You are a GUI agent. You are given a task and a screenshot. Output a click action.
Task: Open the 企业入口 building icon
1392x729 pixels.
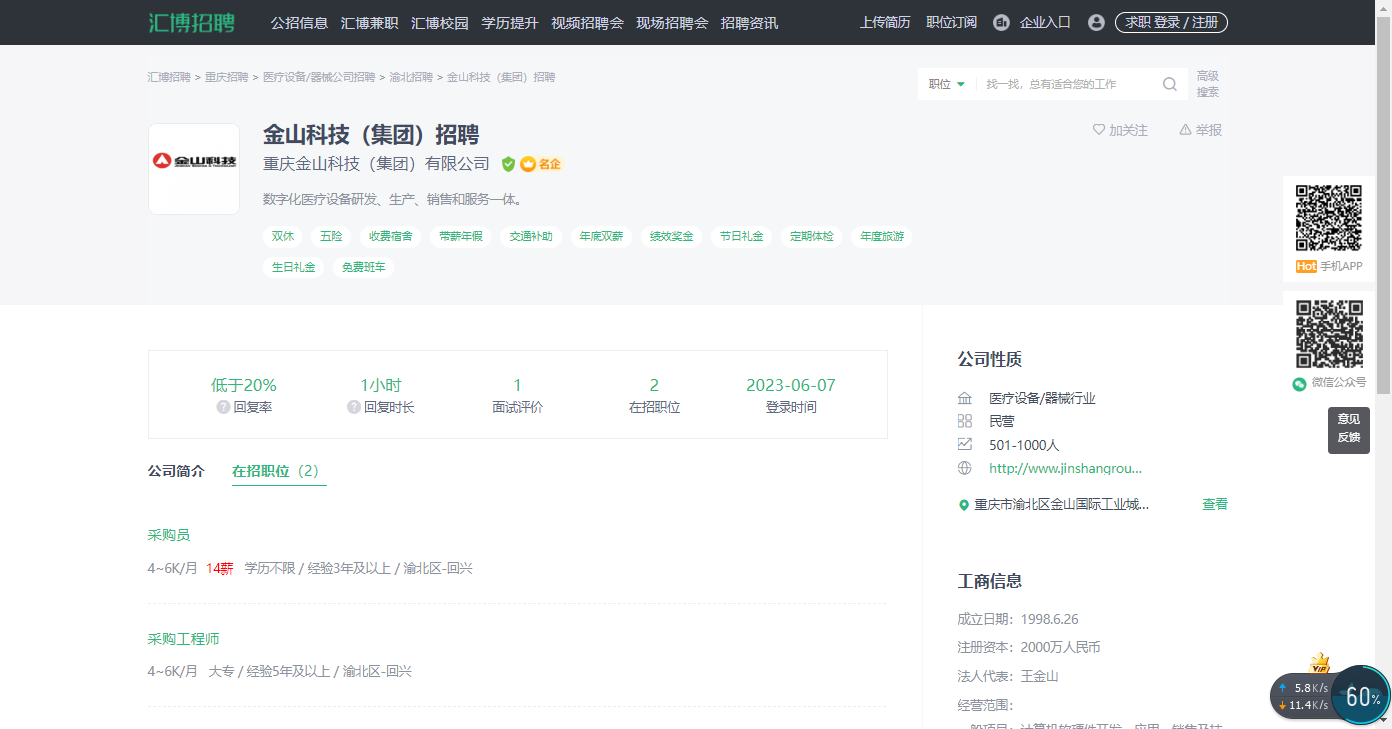coord(1001,22)
